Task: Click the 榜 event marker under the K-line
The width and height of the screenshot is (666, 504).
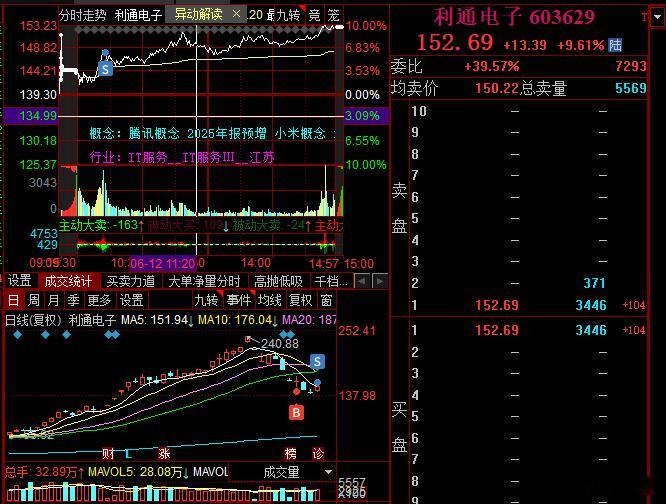Action: coord(291,454)
